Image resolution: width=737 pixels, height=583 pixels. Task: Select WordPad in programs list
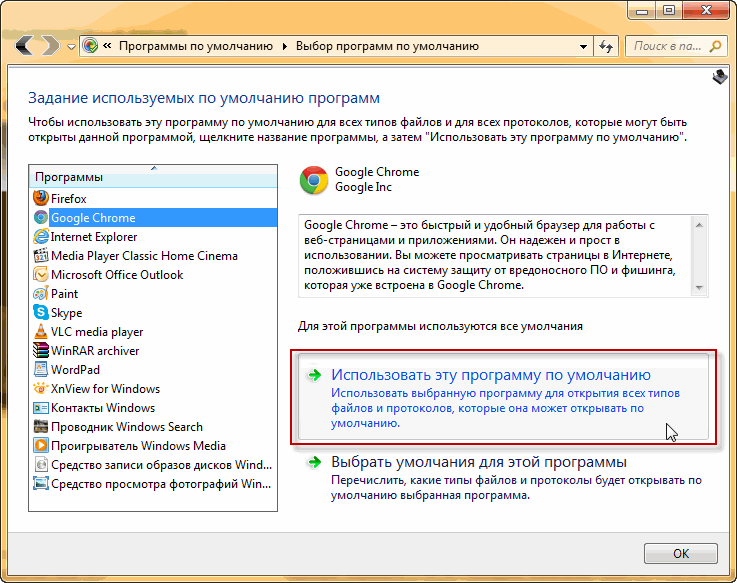(x=153, y=370)
